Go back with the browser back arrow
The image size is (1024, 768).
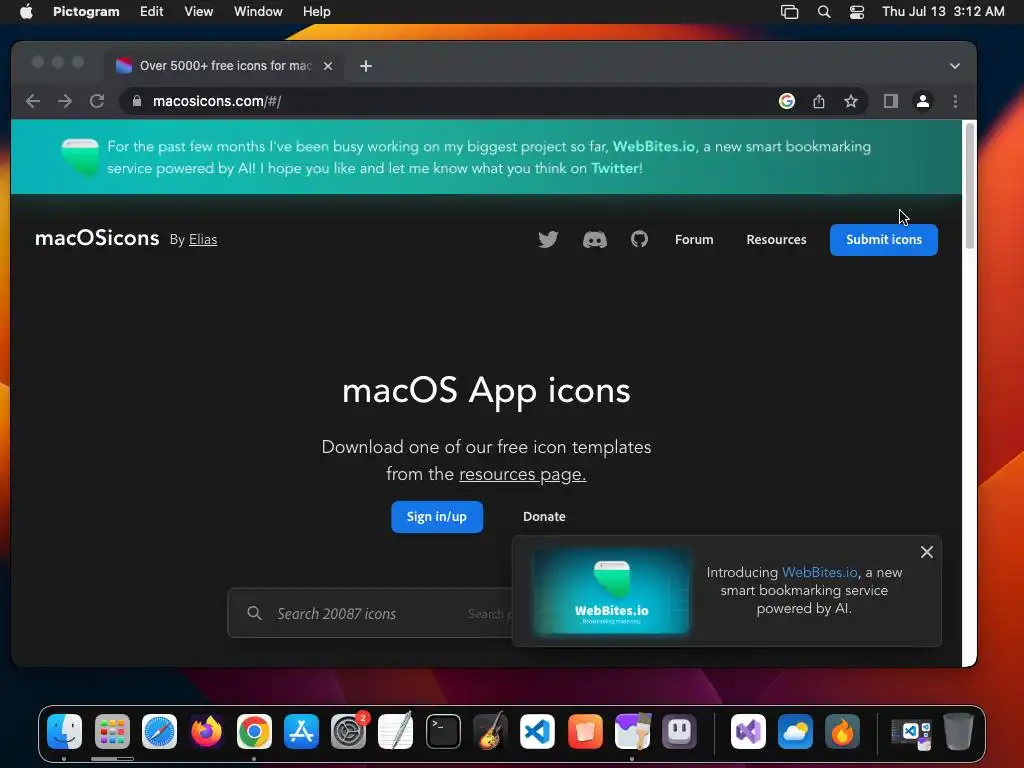tap(33, 101)
